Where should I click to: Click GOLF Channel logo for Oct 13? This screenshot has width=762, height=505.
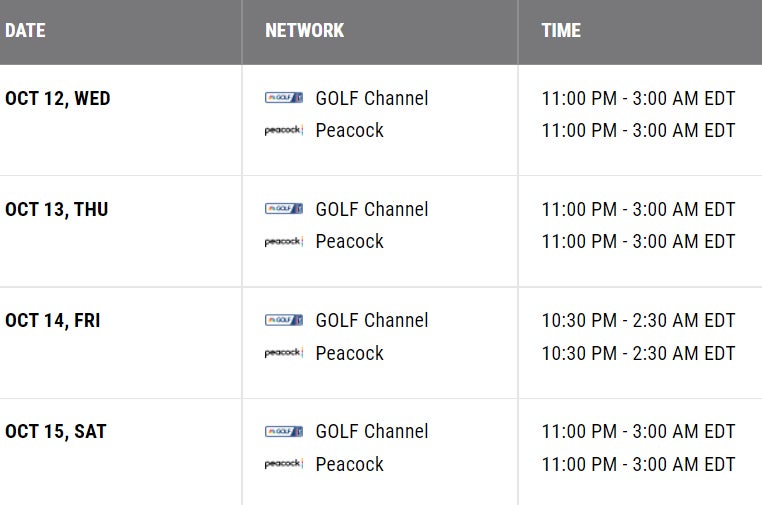[x=284, y=209]
